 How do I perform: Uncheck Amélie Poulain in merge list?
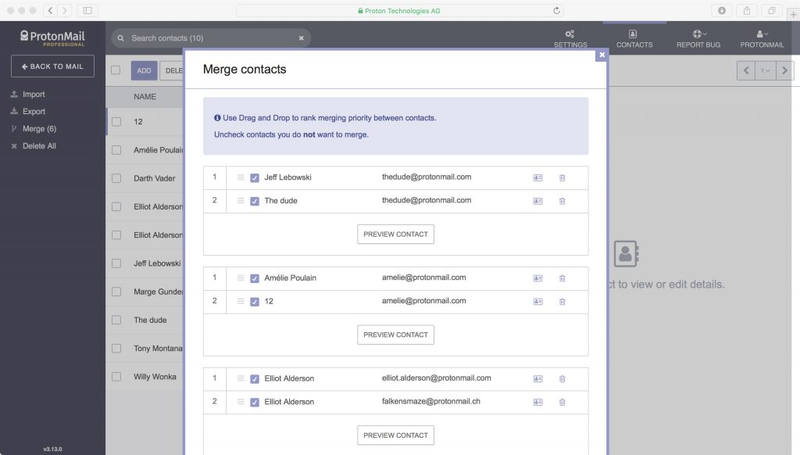(255, 279)
